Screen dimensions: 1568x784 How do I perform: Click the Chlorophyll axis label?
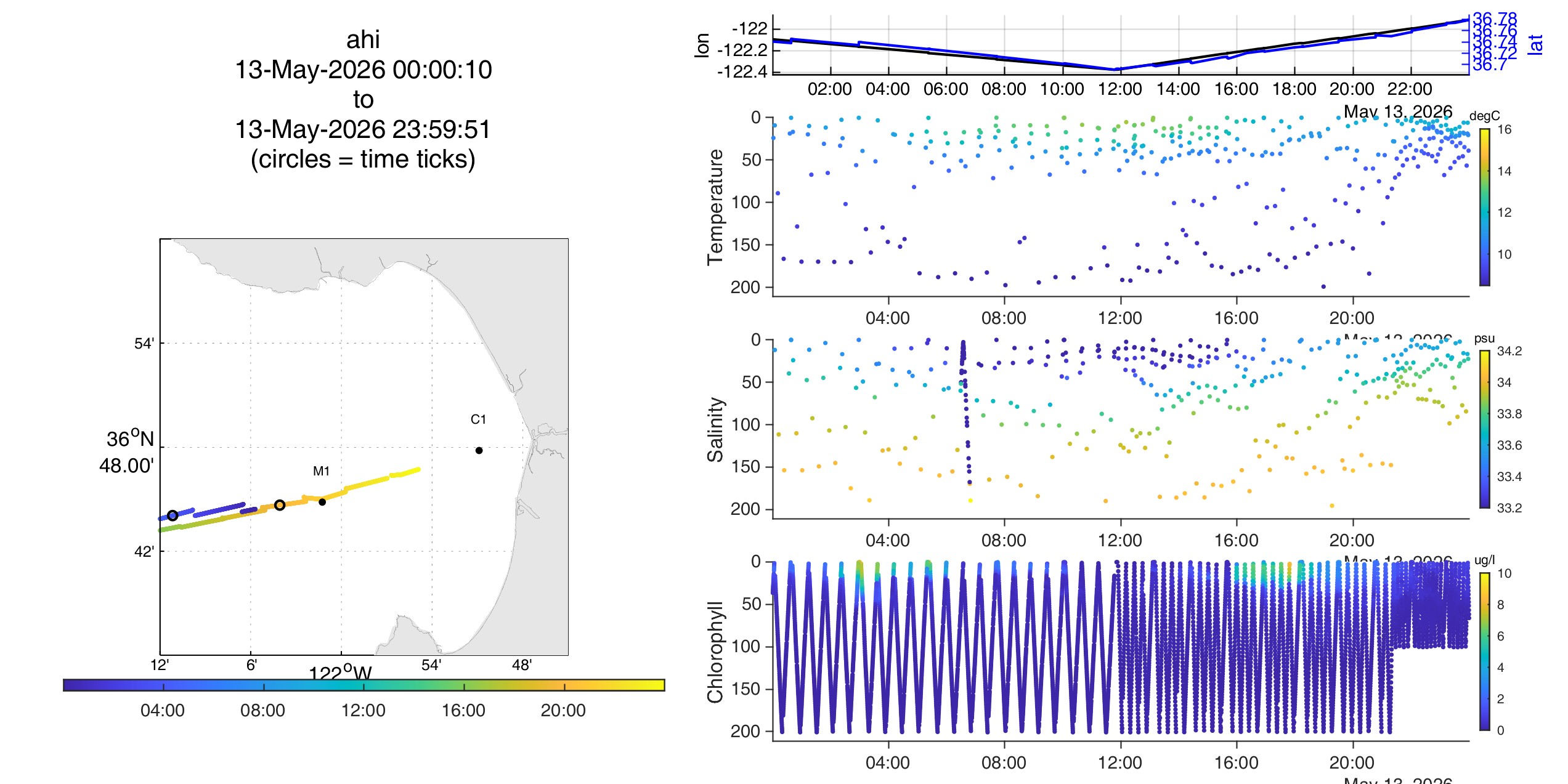(x=715, y=652)
